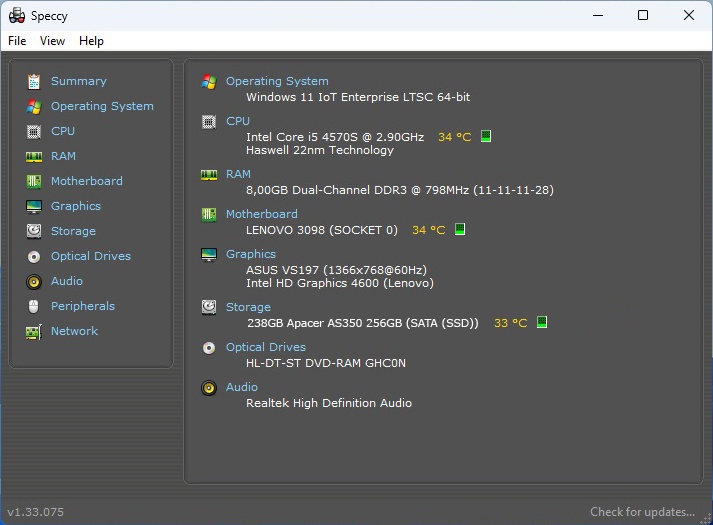Click the Audio speaker icon in main panel
Image resolution: width=713 pixels, height=525 pixels.
point(209,388)
